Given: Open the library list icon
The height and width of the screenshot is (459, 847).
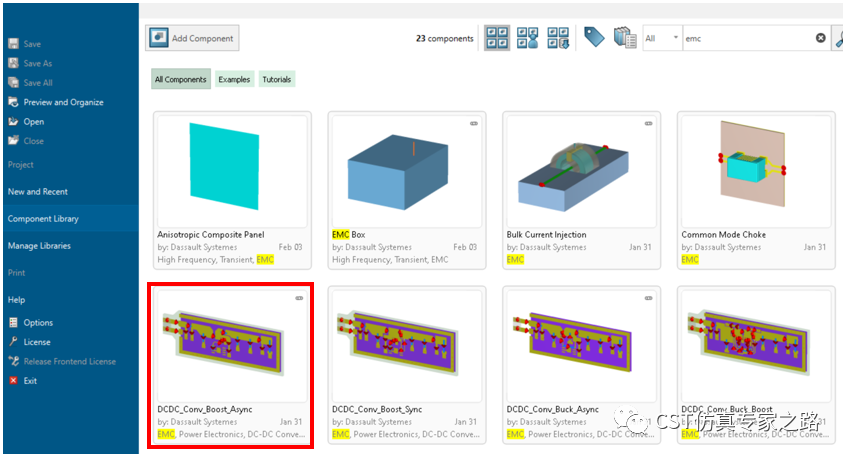Looking at the screenshot, I should [x=625, y=38].
